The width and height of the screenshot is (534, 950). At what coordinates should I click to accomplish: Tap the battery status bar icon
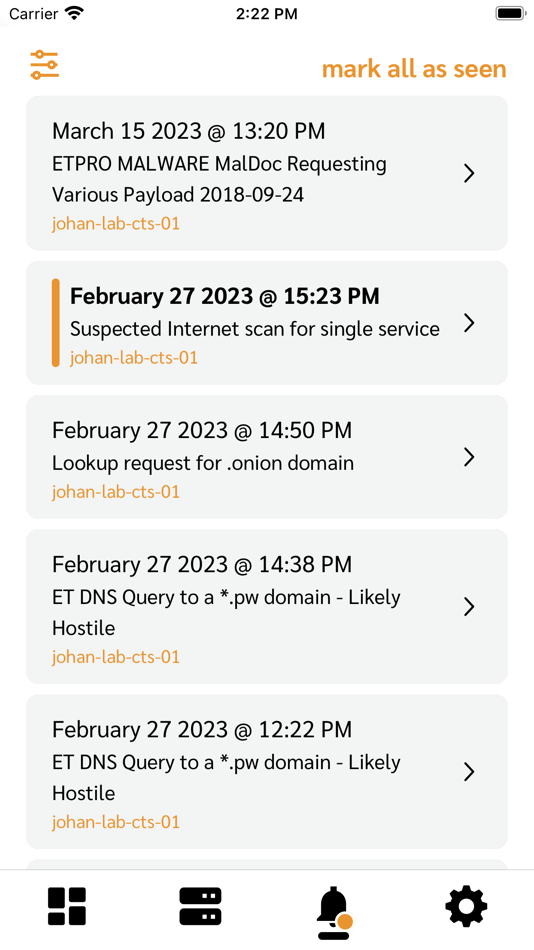pos(510,13)
